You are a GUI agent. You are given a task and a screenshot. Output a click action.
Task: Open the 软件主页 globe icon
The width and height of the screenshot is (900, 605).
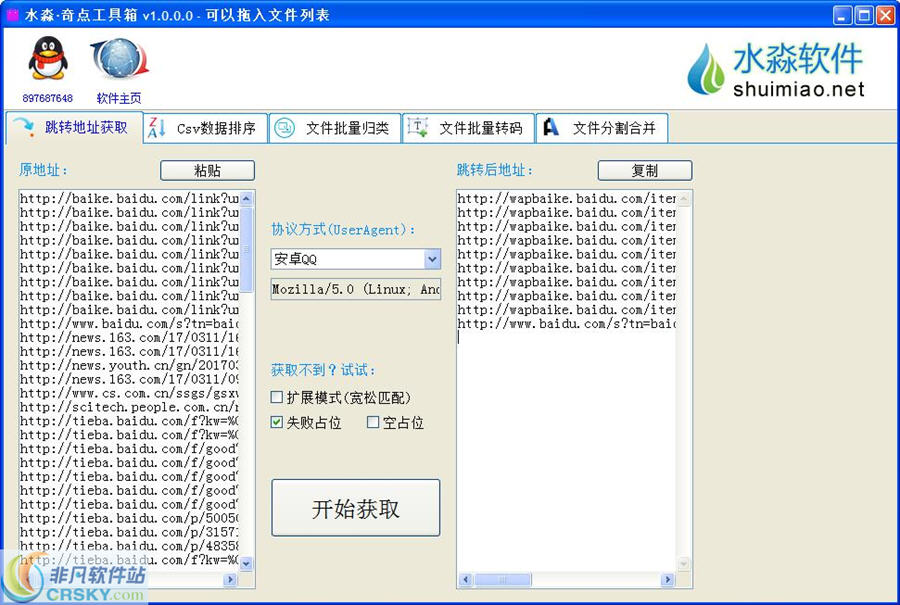point(119,58)
